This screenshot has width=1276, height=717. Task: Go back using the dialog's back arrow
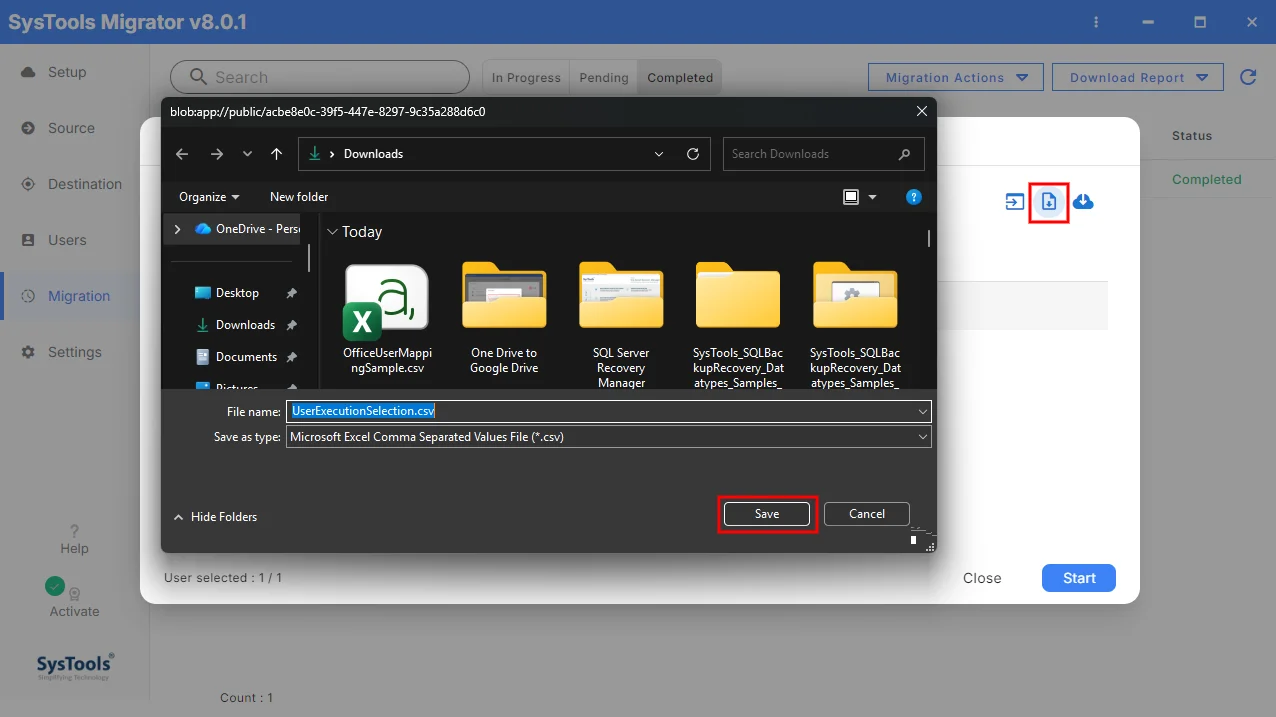pyautogui.click(x=182, y=154)
